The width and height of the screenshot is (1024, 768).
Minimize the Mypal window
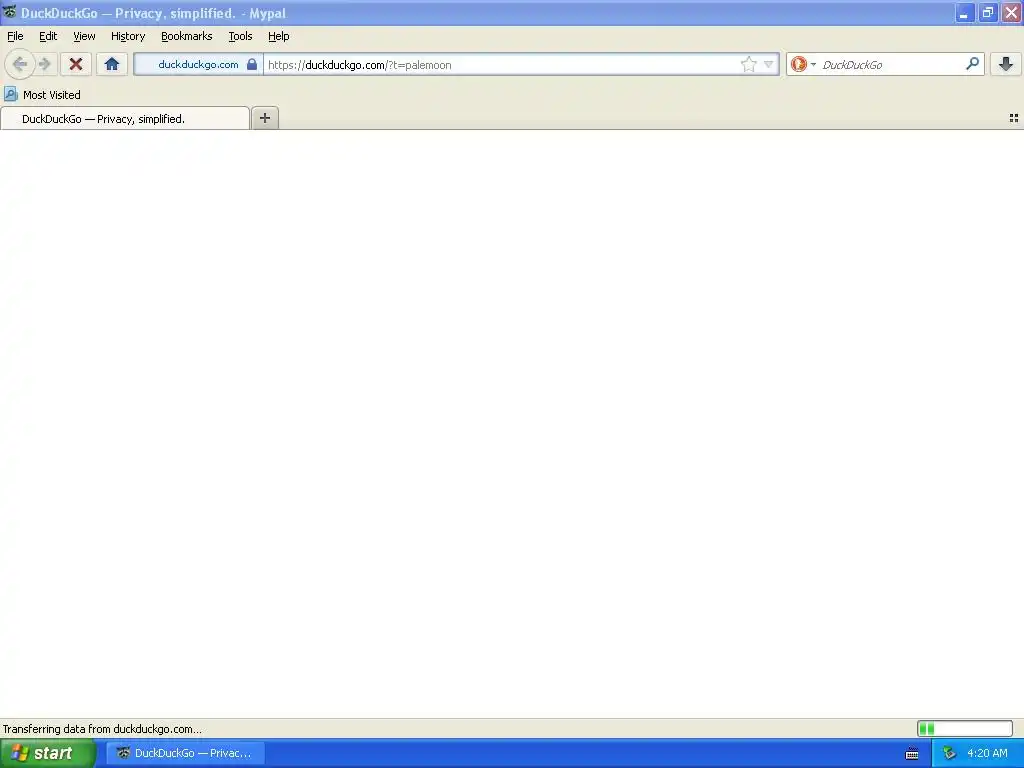[x=964, y=12]
